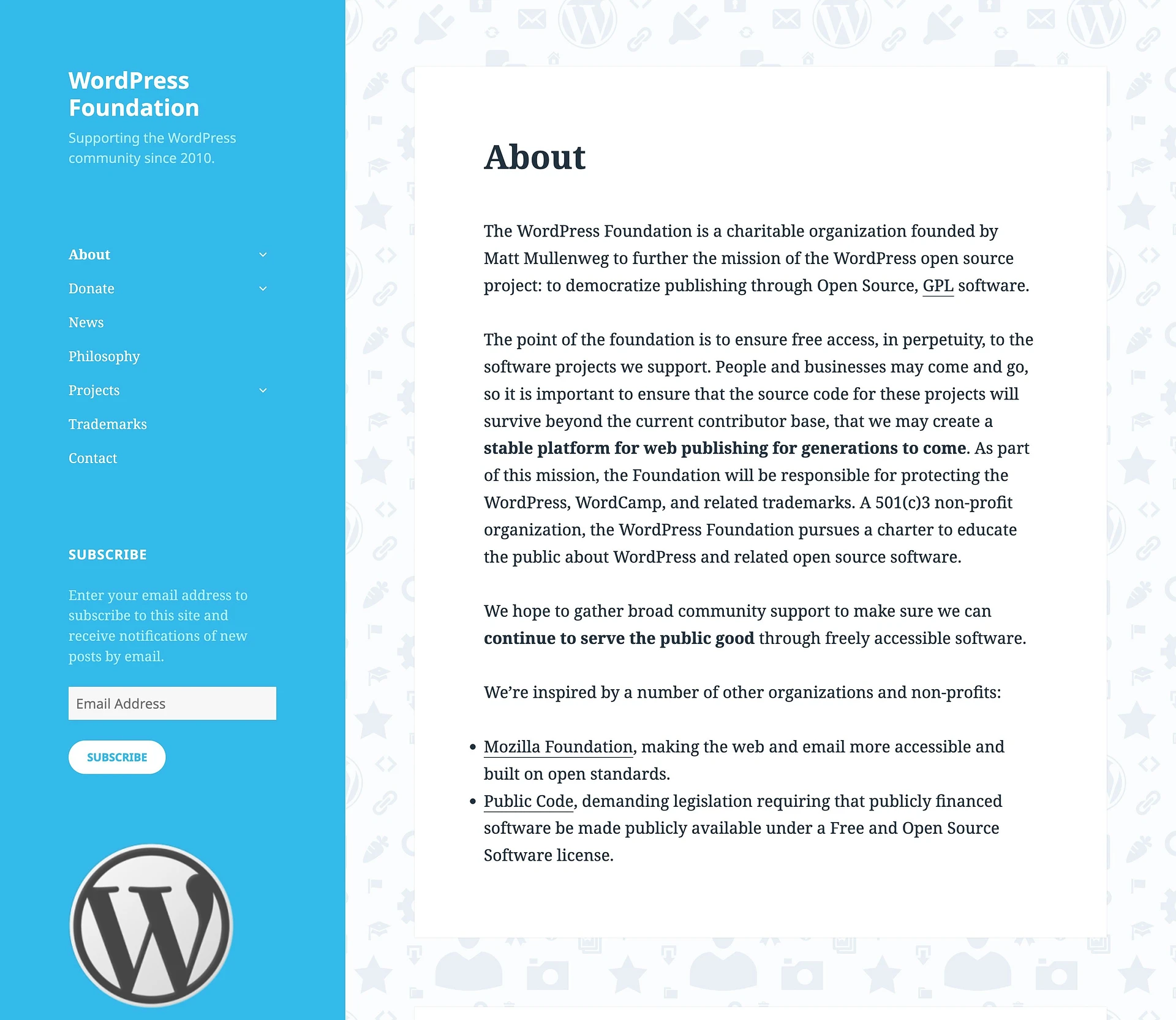Select the Philosophy menu item

[104, 356]
